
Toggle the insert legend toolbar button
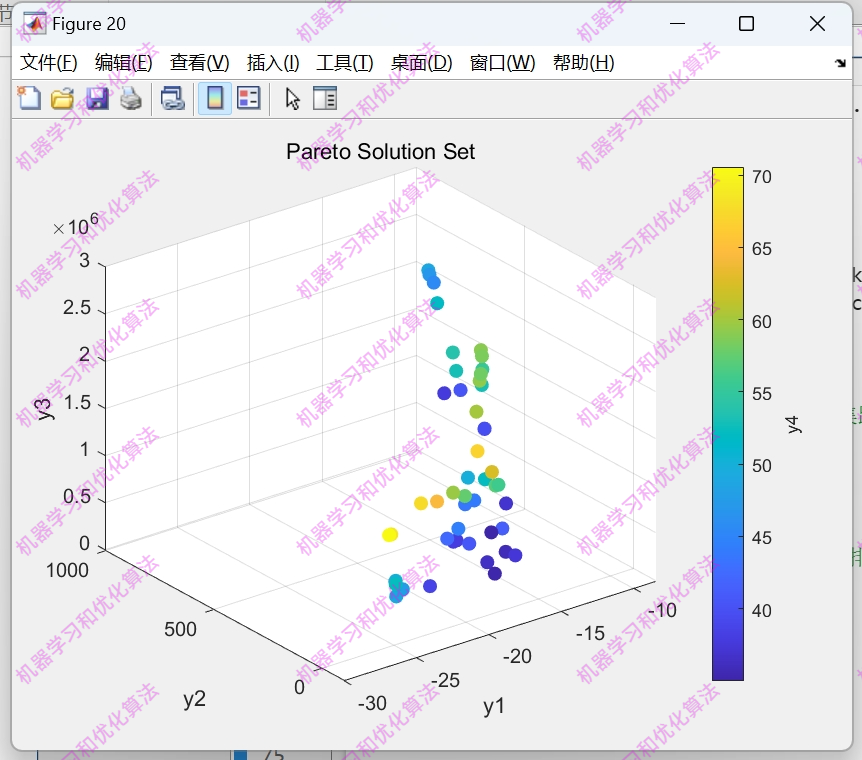tap(248, 99)
